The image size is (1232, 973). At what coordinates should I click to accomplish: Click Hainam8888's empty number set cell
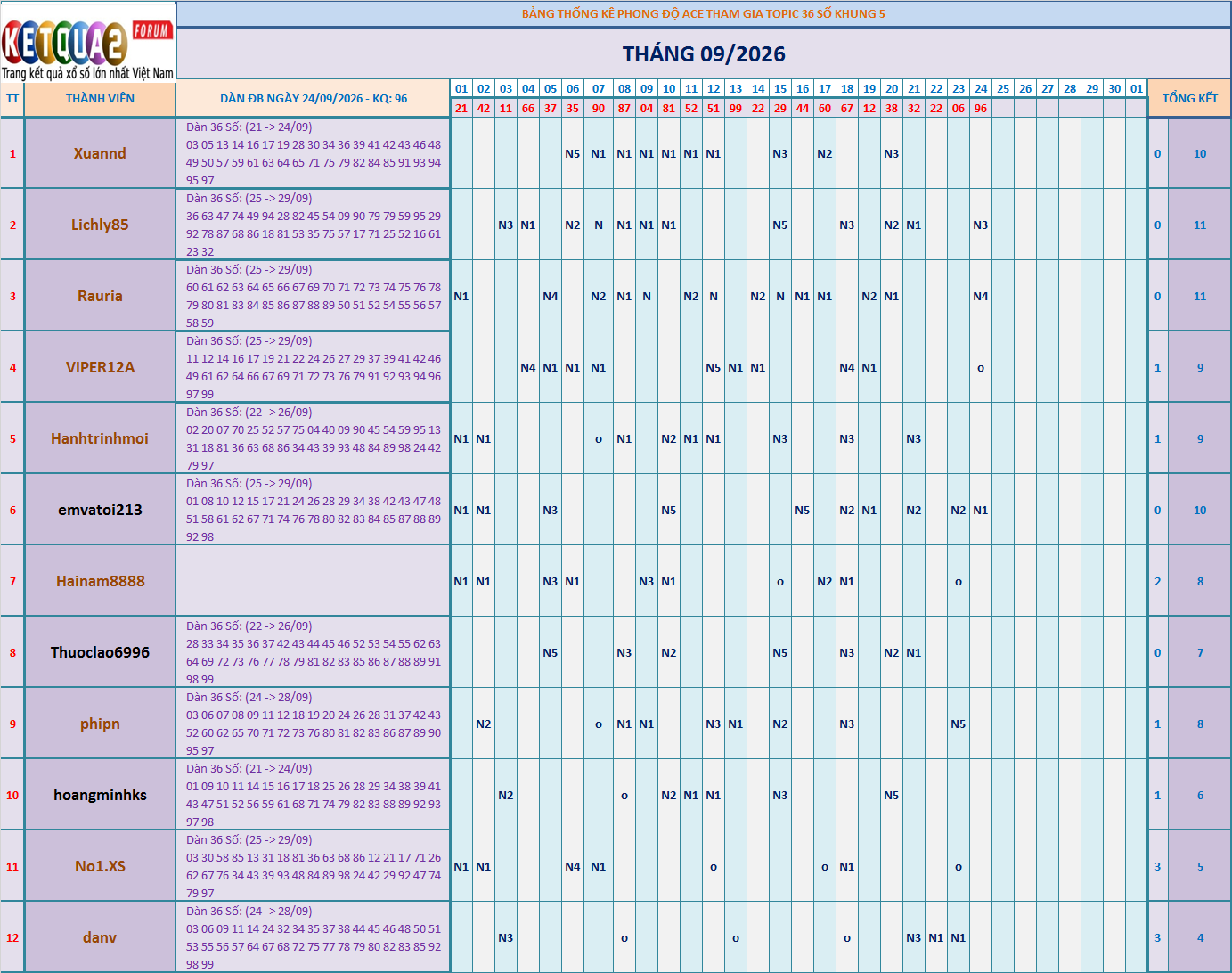pos(314,581)
